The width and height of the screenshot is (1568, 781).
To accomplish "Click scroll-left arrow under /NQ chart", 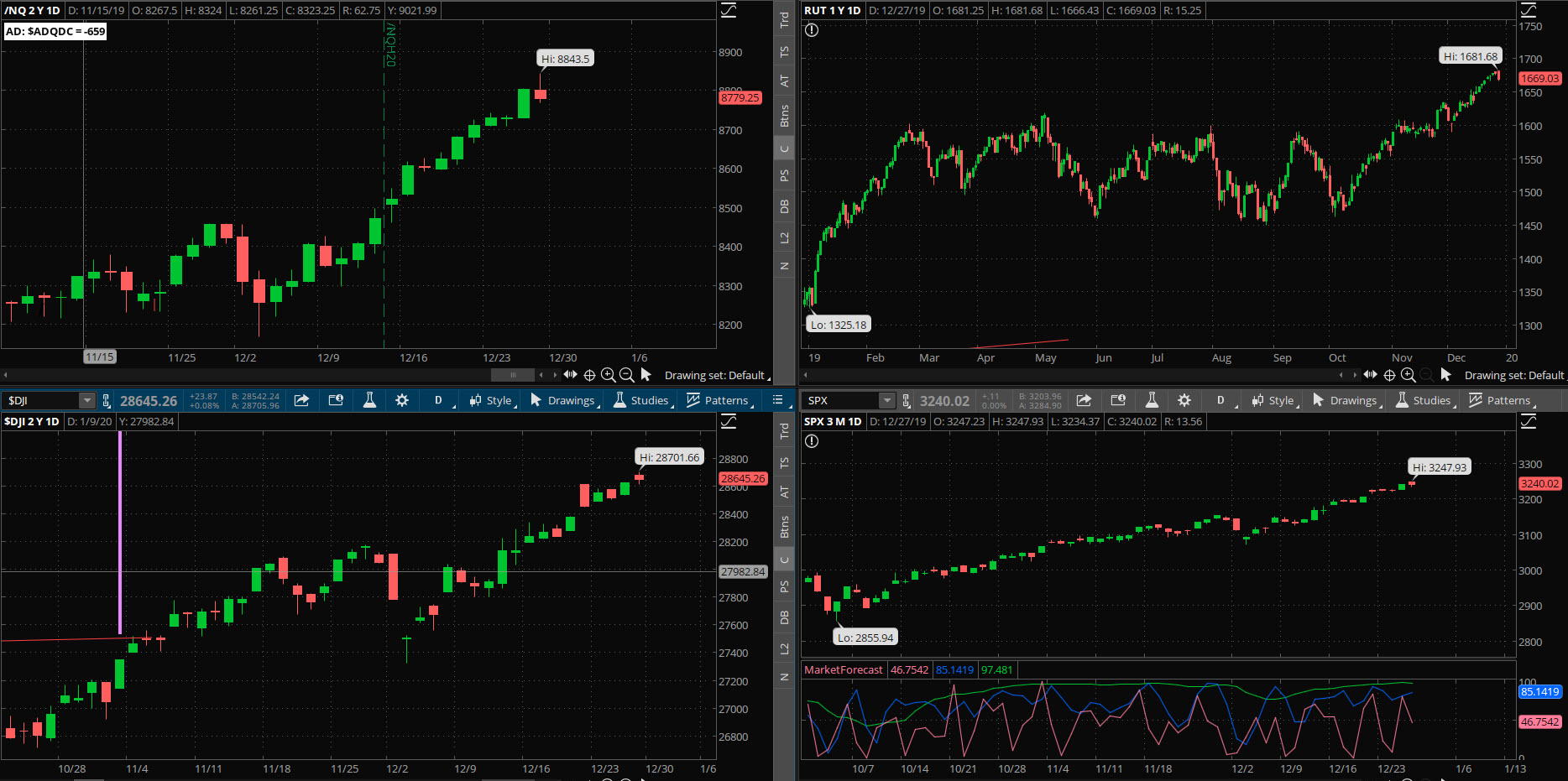I will 541,375.
